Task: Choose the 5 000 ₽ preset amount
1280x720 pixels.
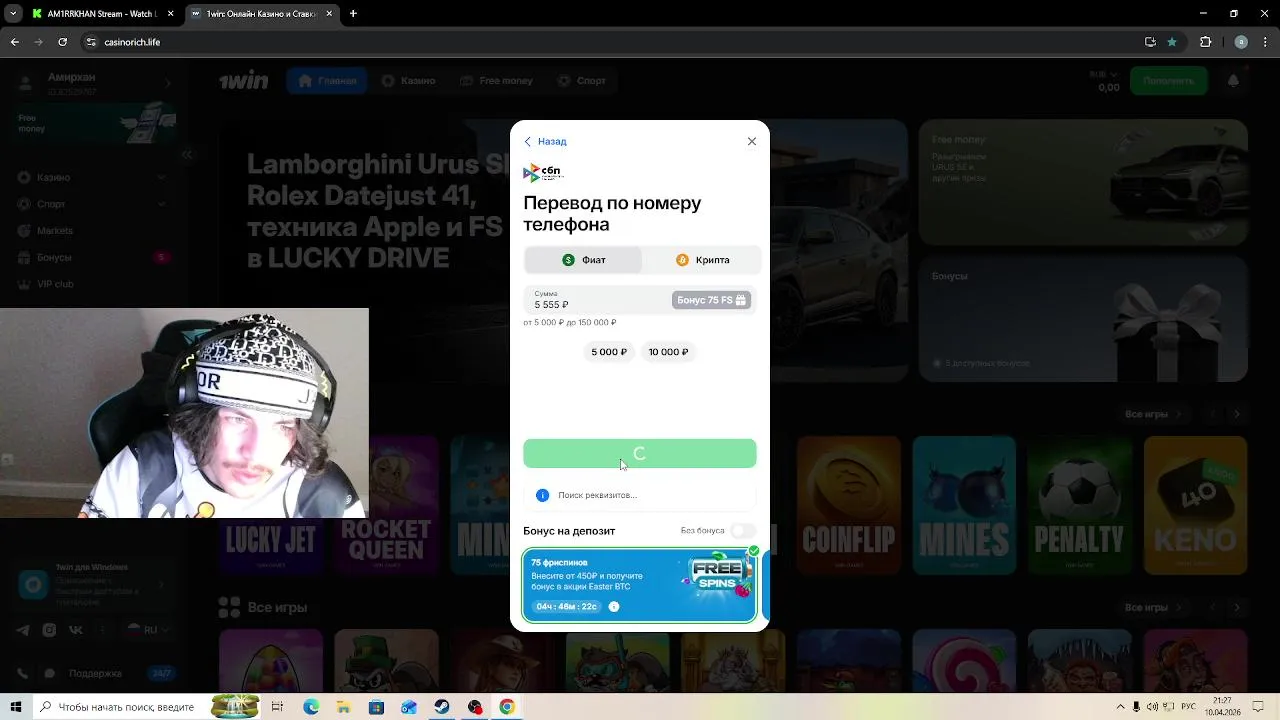Action: coord(609,352)
